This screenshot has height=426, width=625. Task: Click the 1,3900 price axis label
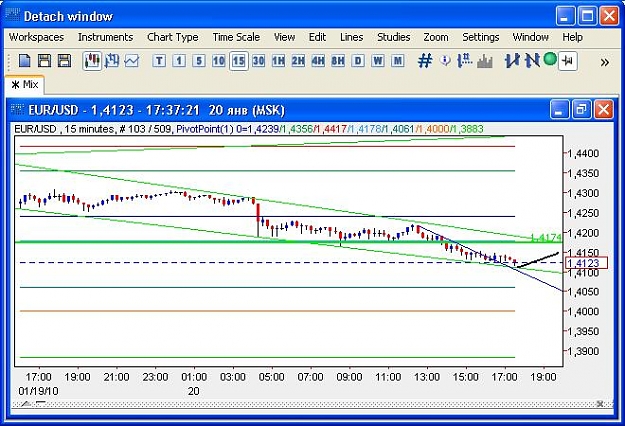pyautogui.click(x=583, y=351)
